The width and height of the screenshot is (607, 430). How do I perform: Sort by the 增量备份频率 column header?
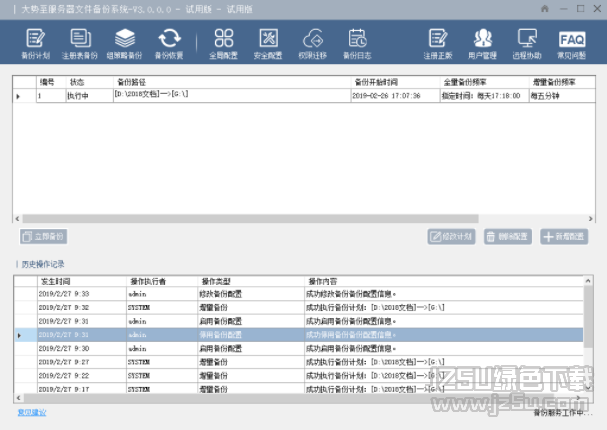click(562, 82)
